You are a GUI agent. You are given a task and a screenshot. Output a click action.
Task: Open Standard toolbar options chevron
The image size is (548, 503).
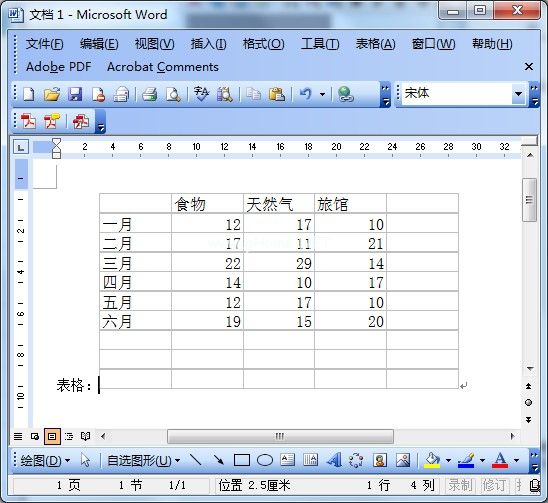click(x=385, y=95)
